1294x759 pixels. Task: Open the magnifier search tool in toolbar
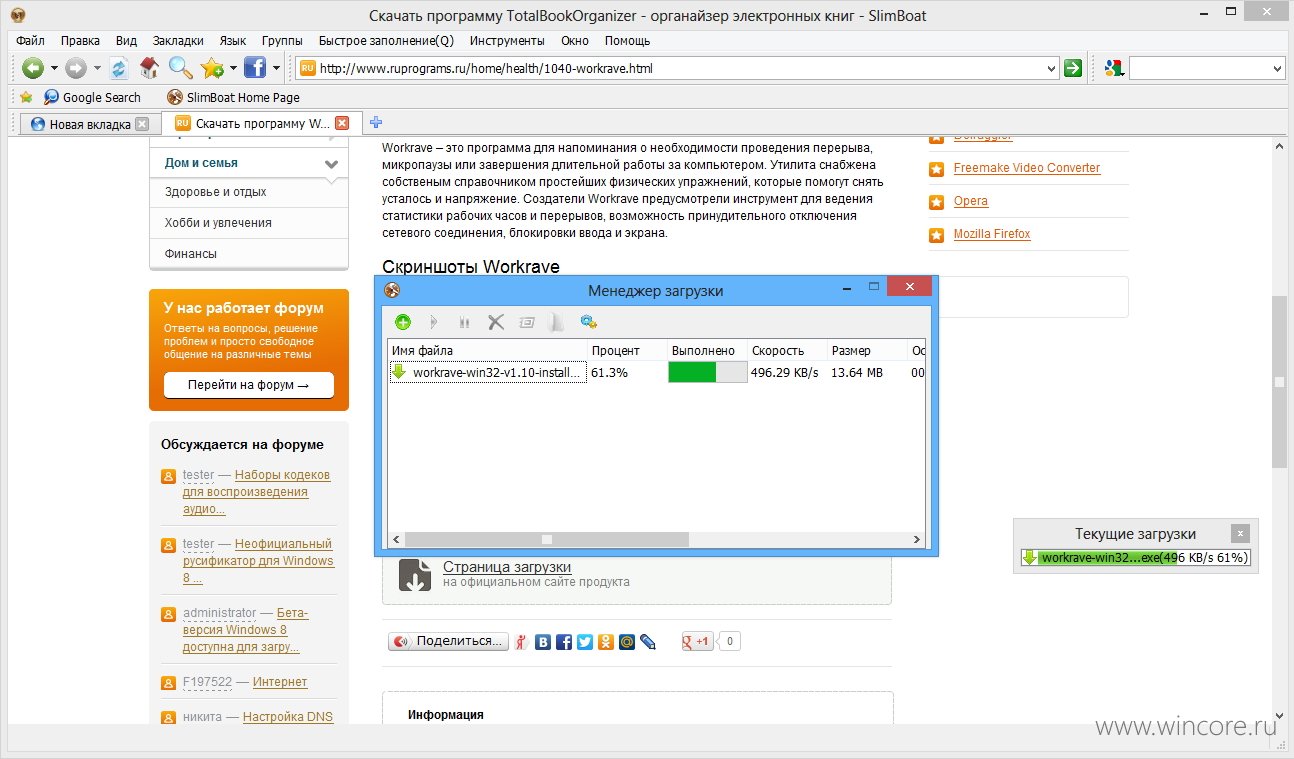180,68
